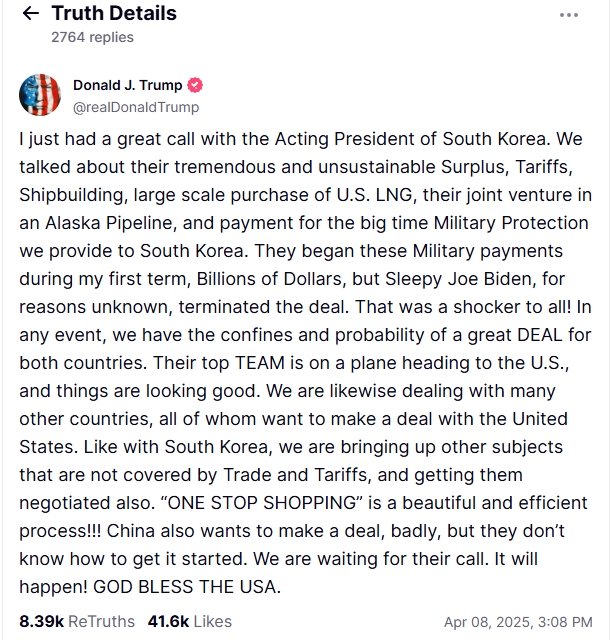This screenshot has width=611, height=640.
Task: Open the @realDonaldTrump handle link
Action: click(136, 107)
